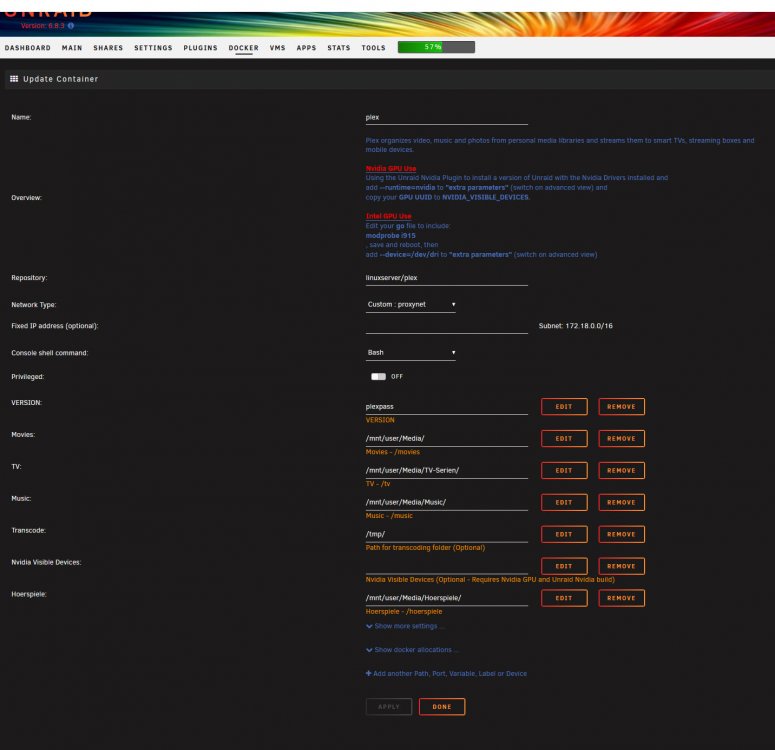Open the Console shell command dropdown

point(411,353)
